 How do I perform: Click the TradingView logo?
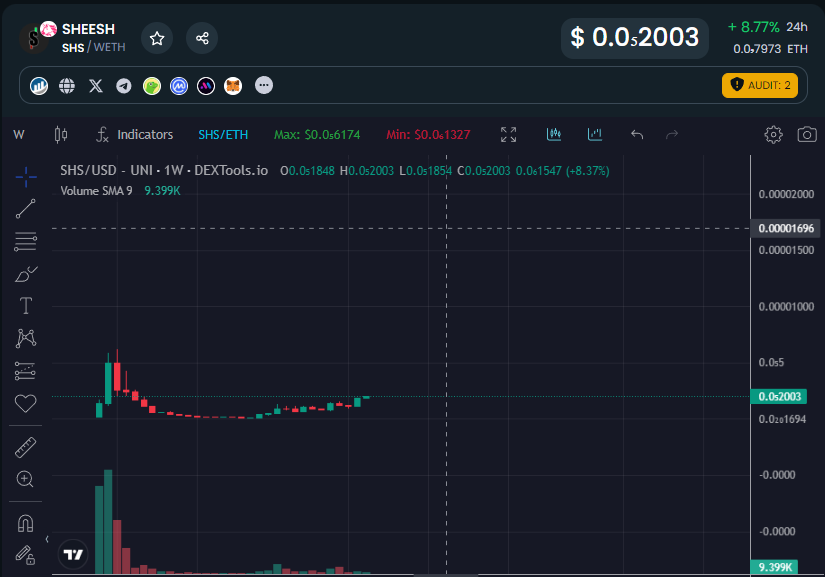[x=73, y=554]
